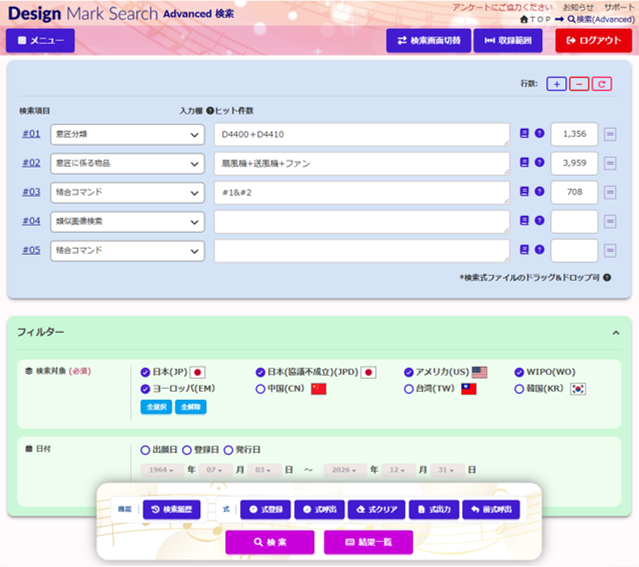The height and width of the screenshot is (567, 639).
Task: Open search item dropdown for row #02
Action: pos(127,163)
